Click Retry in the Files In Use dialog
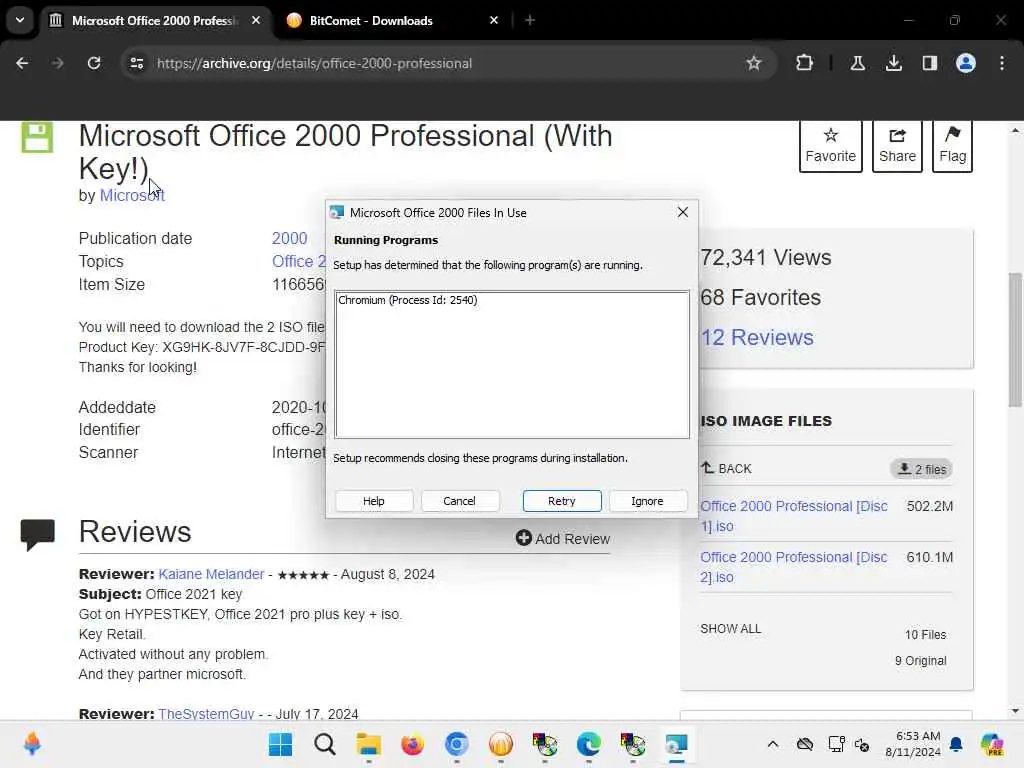1024x768 pixels. coord(562,501)
